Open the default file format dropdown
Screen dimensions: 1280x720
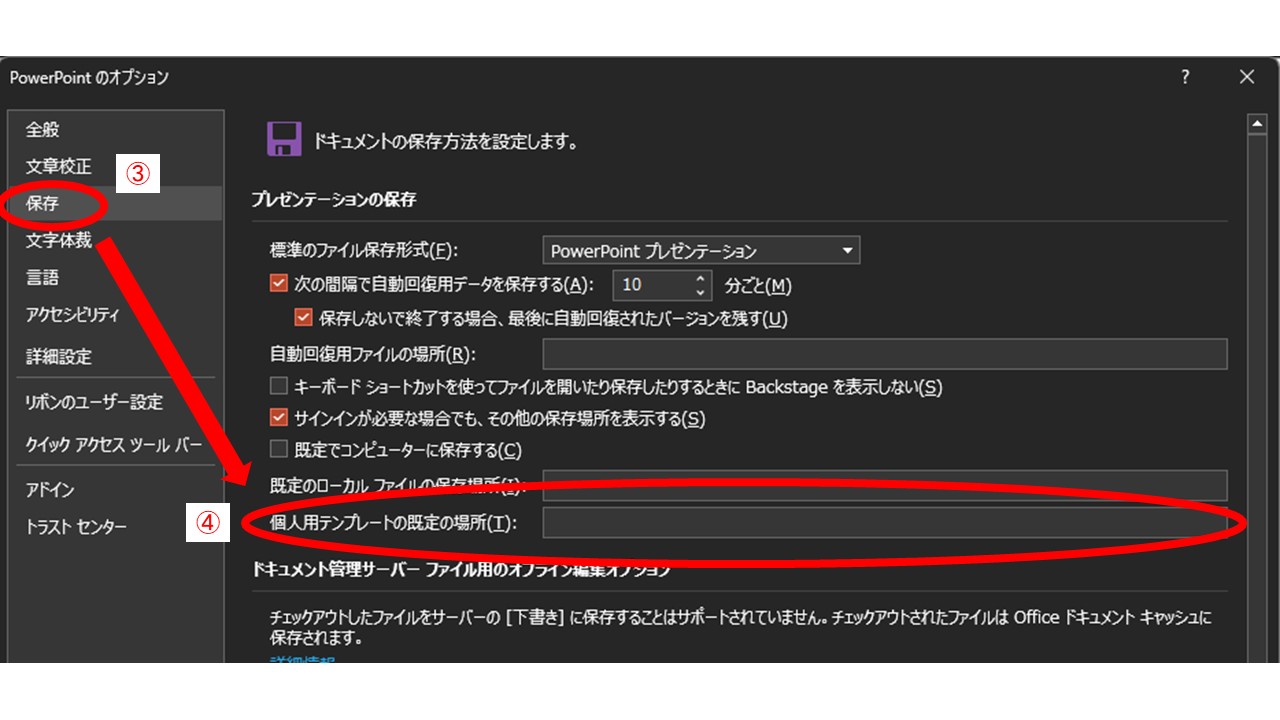pos(700,251)
